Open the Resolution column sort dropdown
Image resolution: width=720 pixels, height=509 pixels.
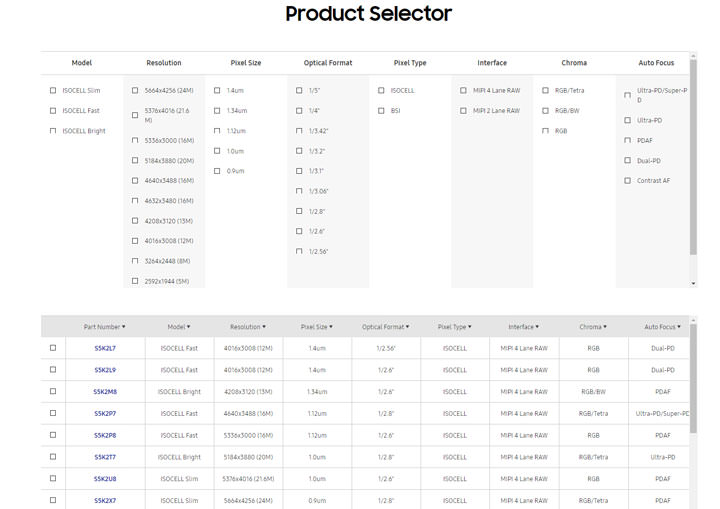(x=247, y=327)
